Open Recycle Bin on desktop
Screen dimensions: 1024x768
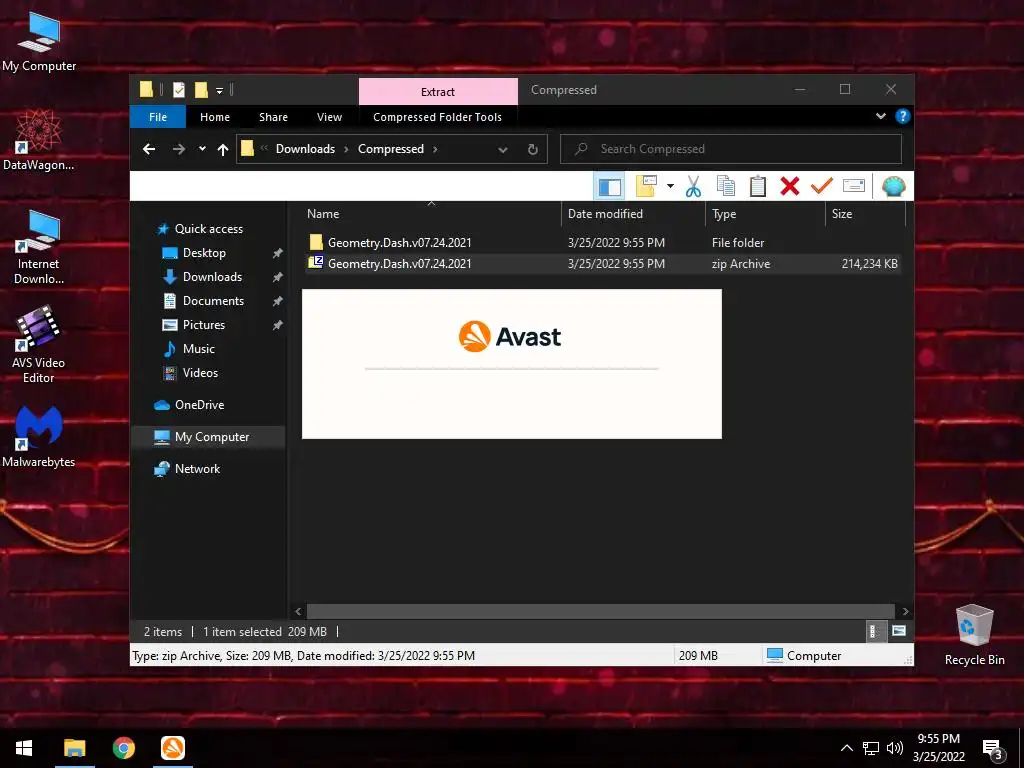974,635
